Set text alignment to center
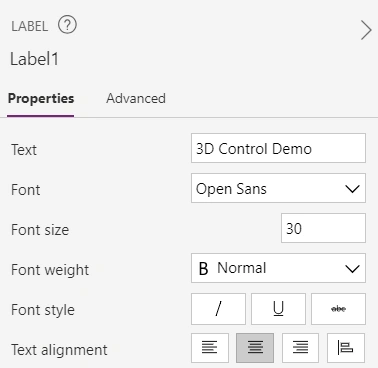This screenshot has height=368, width=378. 255,348
